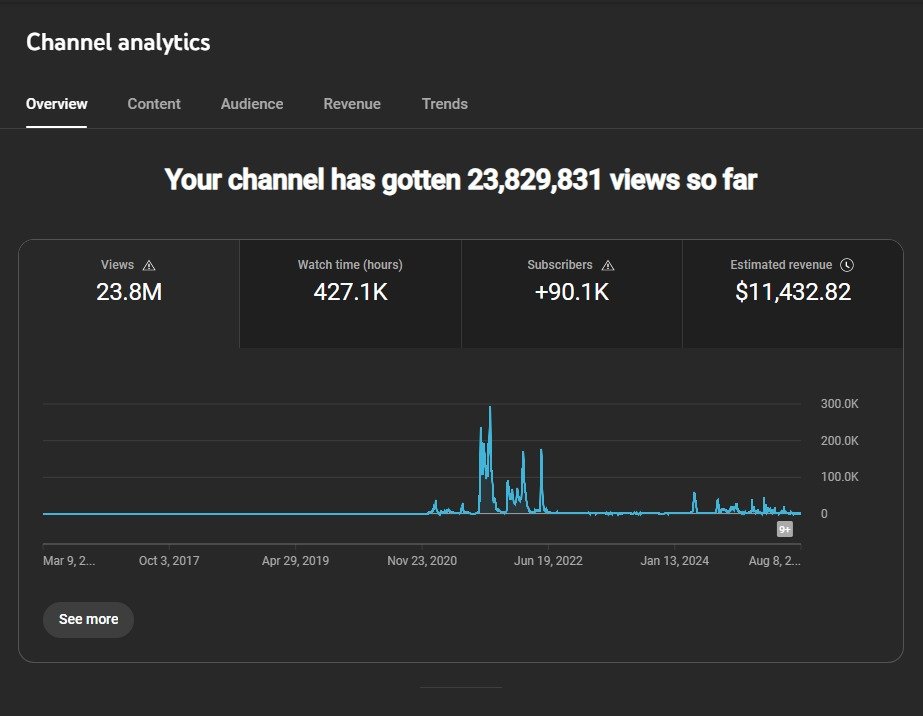
Task: Go to the Revenue tab
Action: point(352,104)
